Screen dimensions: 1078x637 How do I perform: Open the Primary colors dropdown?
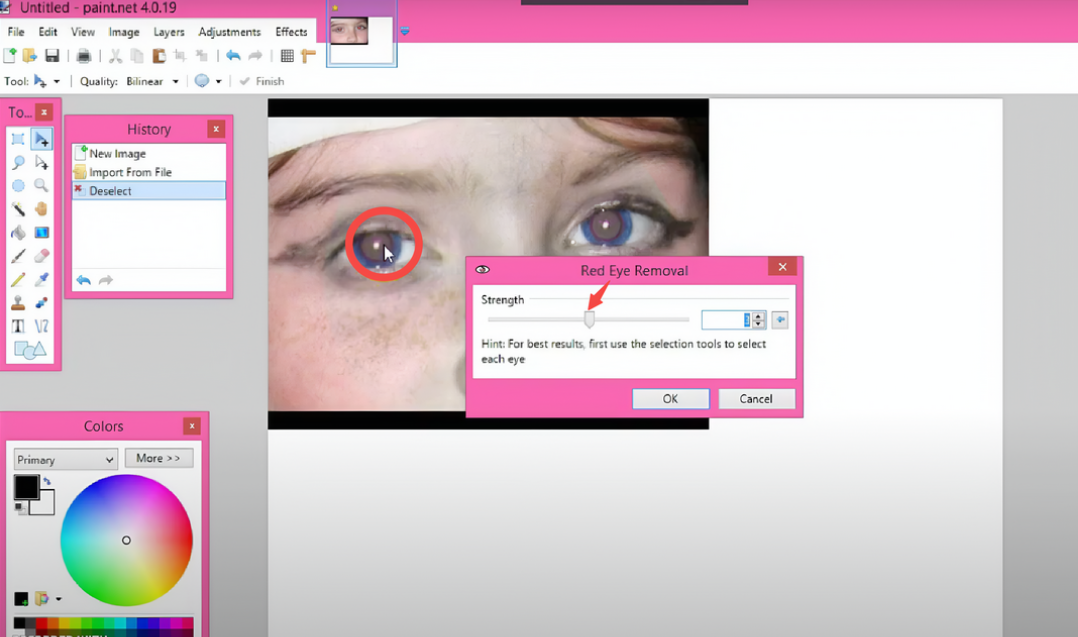click(64, 459)
